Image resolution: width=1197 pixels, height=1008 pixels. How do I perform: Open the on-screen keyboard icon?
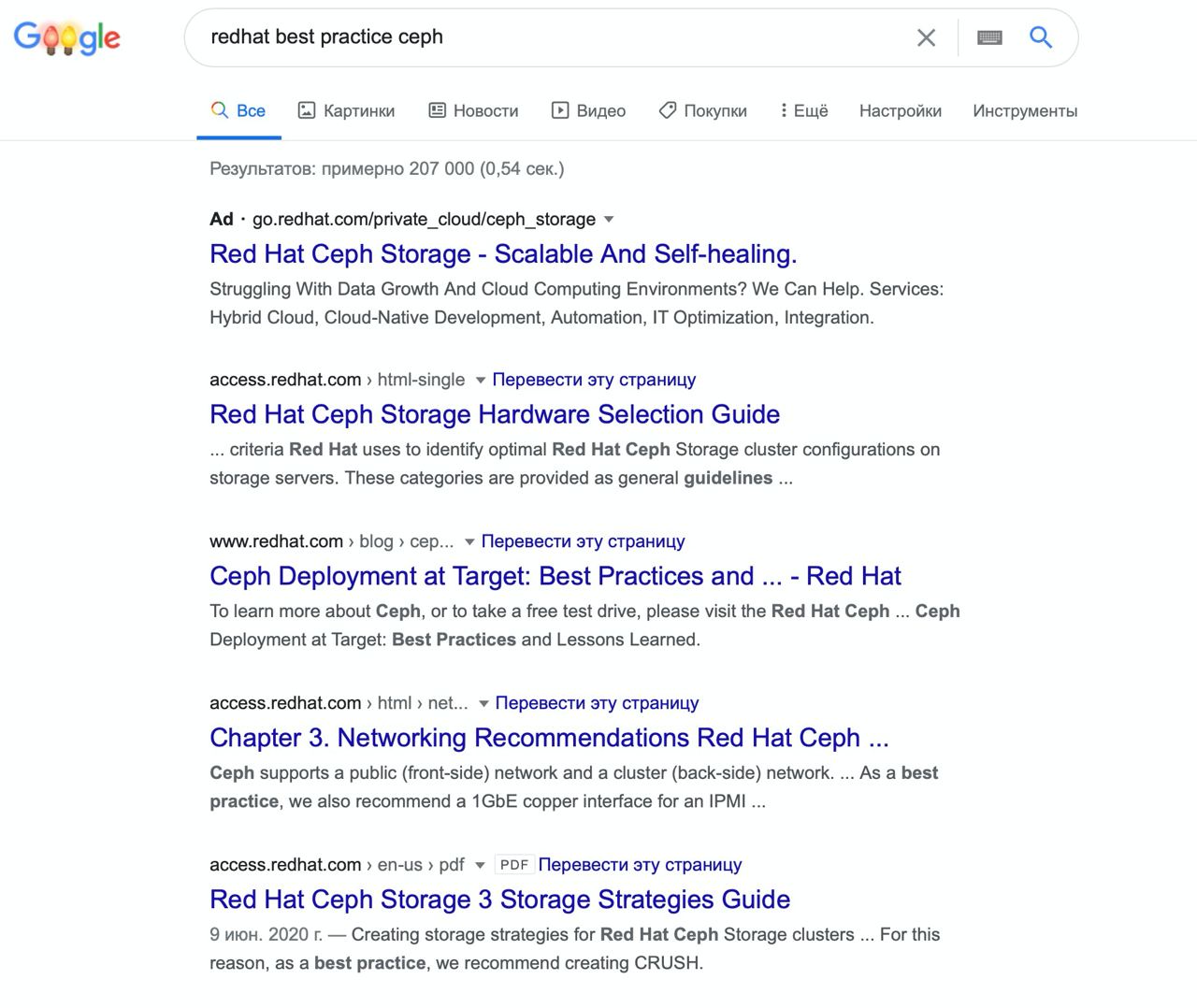coord(989,37)
